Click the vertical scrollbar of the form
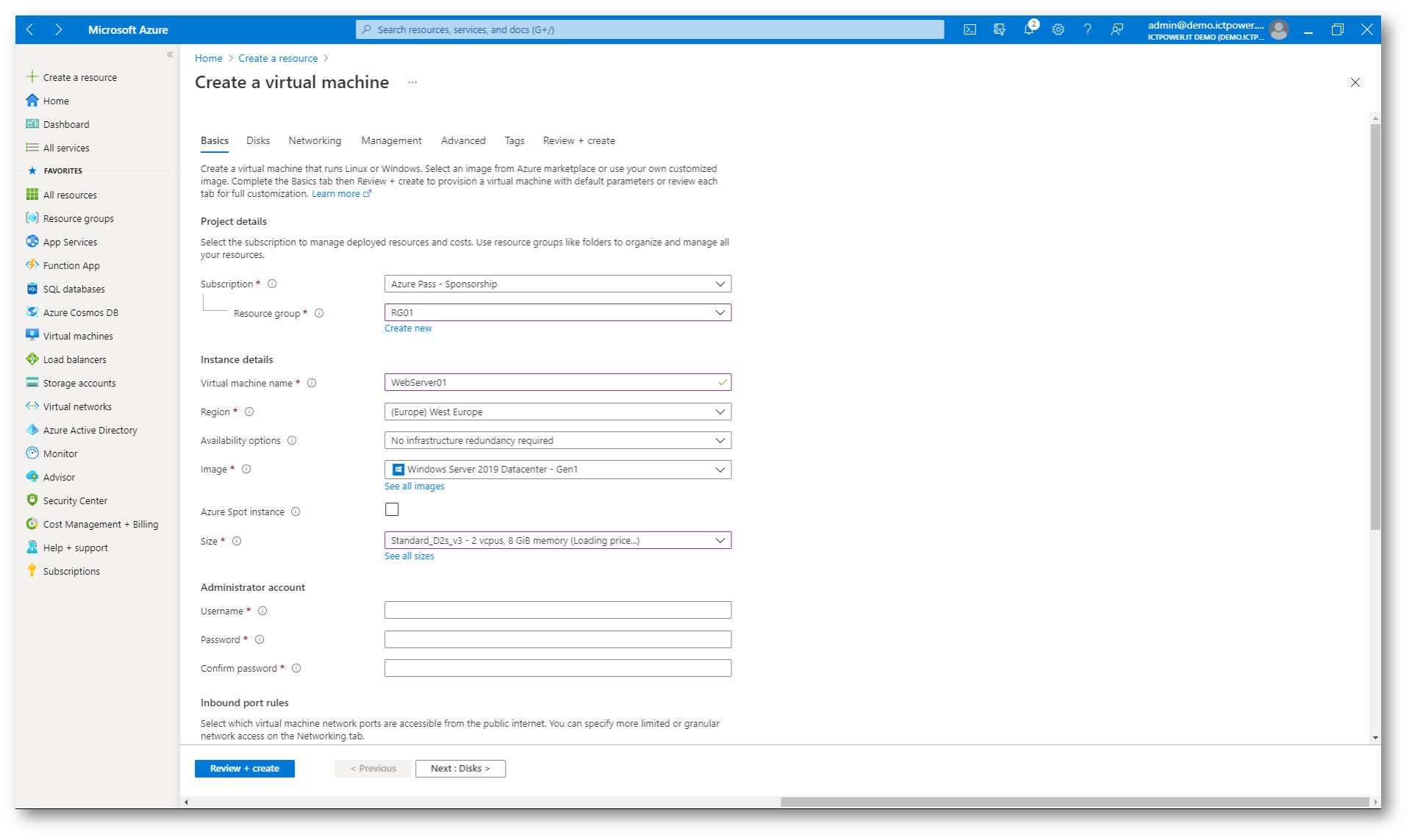 [x=1375, y=327]
